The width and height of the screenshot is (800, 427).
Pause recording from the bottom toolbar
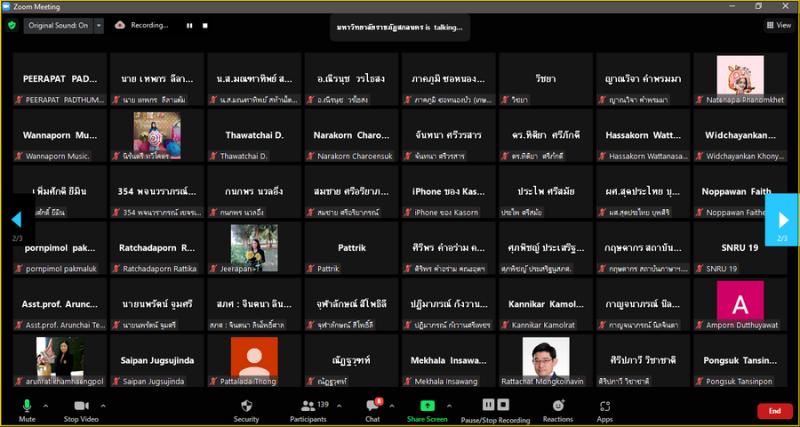[x=488, y=404]
